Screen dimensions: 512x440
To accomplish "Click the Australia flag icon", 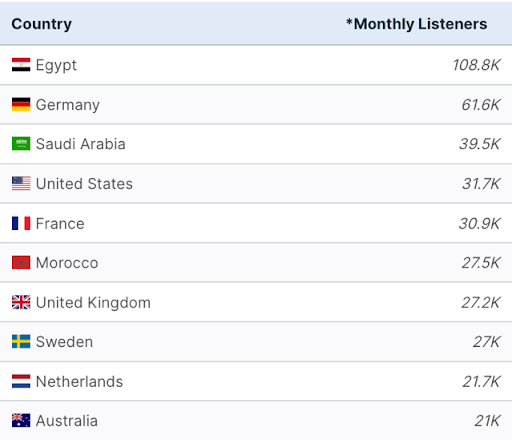I will tap(21, 421).
